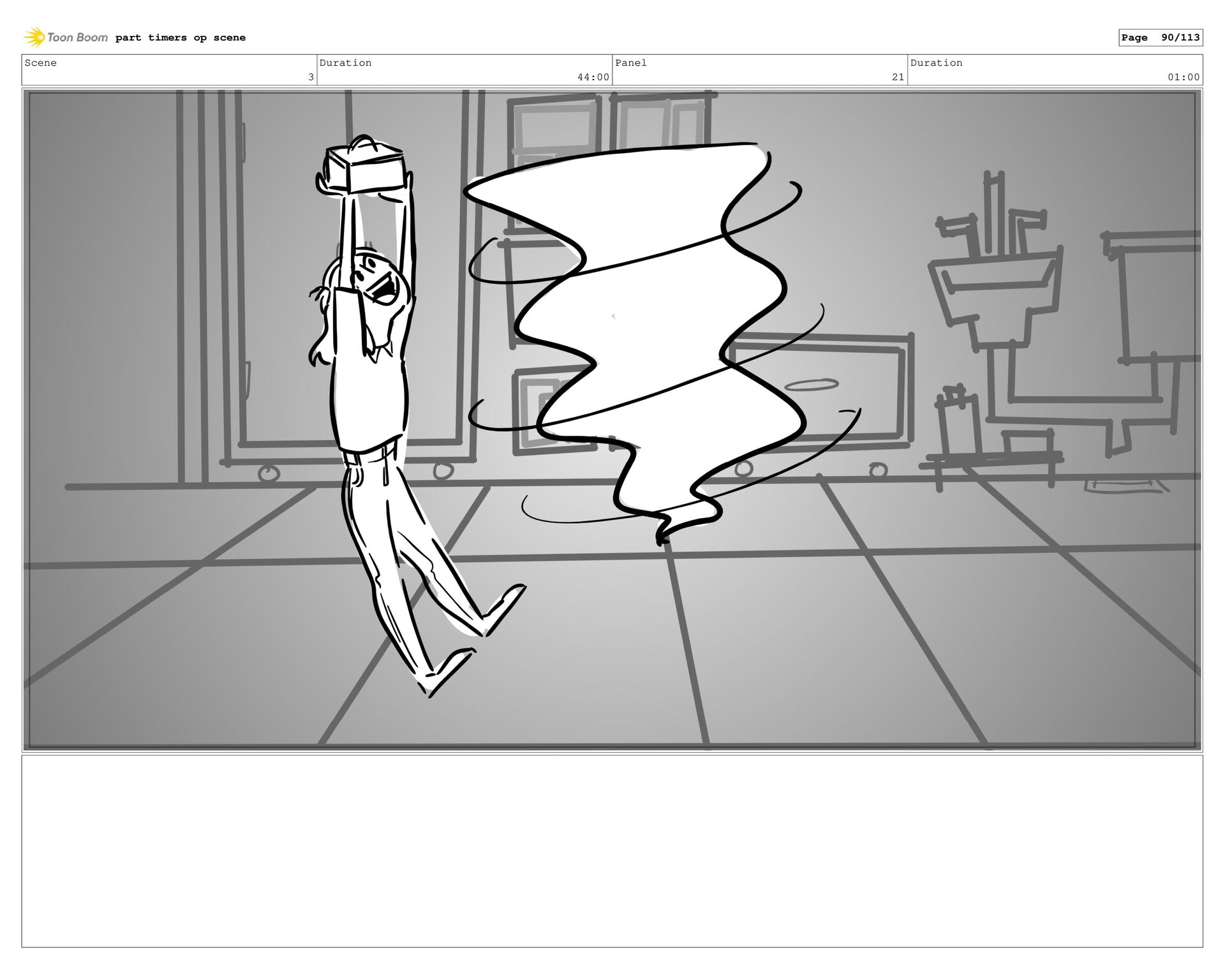This screenshot has width=1225, height=980.
Task: Select the 'part timers op scene' title text
Action: pyautogui.click(x=181, y=38)
